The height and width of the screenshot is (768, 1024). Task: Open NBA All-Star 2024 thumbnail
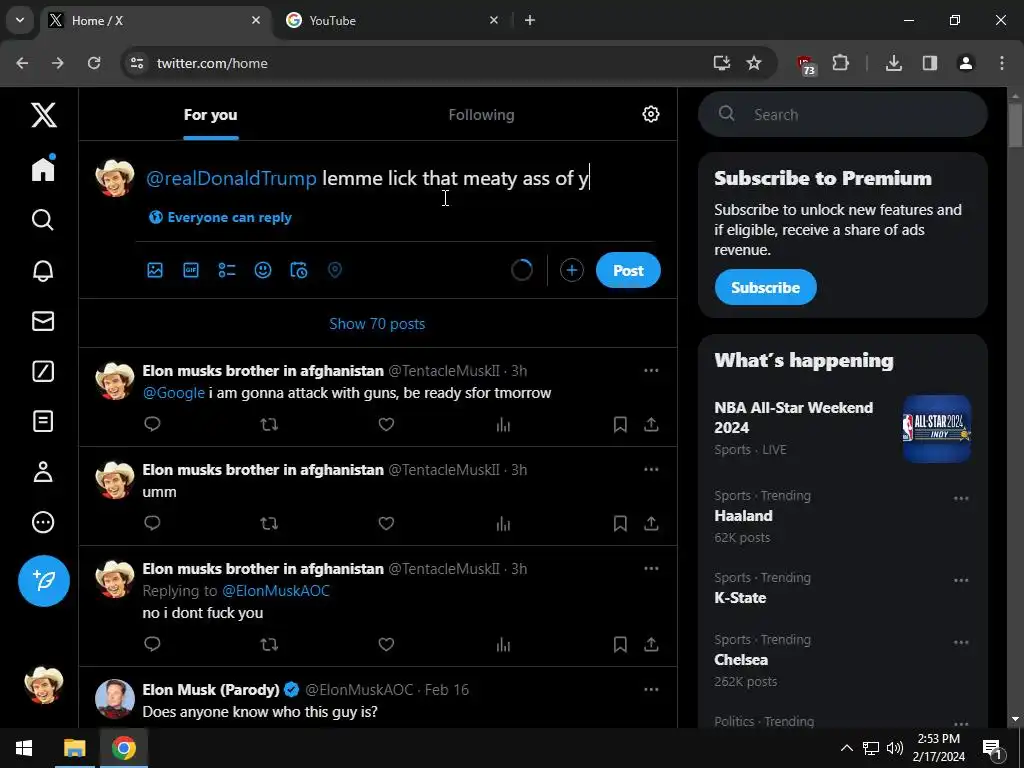point(936,428)
